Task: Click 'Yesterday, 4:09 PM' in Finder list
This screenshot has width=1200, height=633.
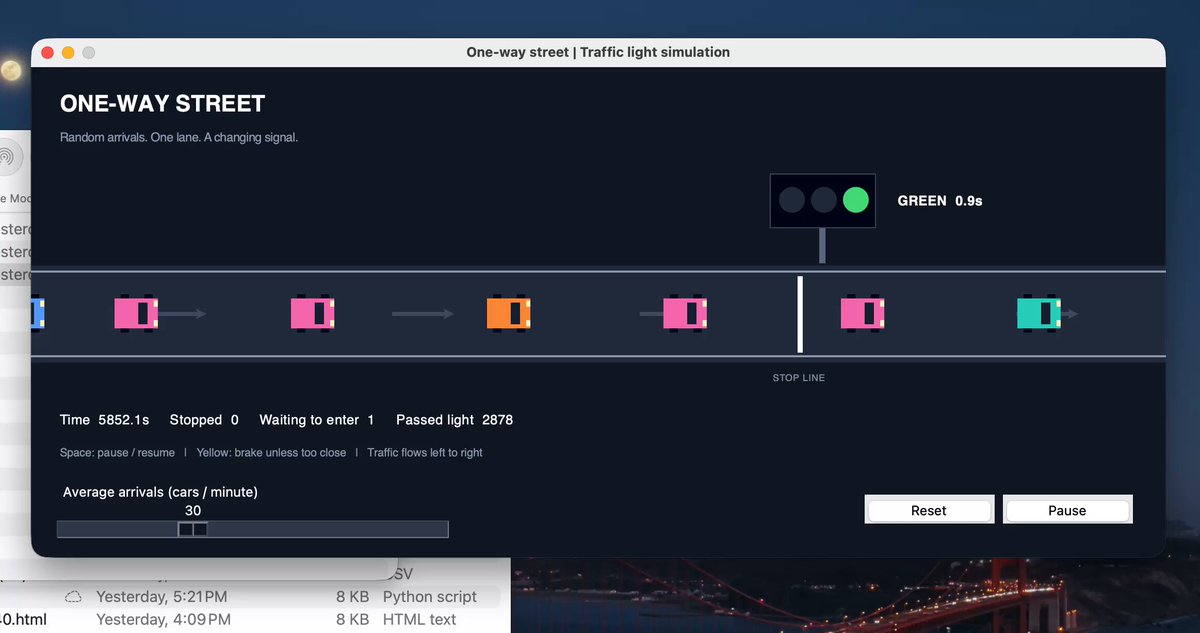Action: (x=163, y=620)
